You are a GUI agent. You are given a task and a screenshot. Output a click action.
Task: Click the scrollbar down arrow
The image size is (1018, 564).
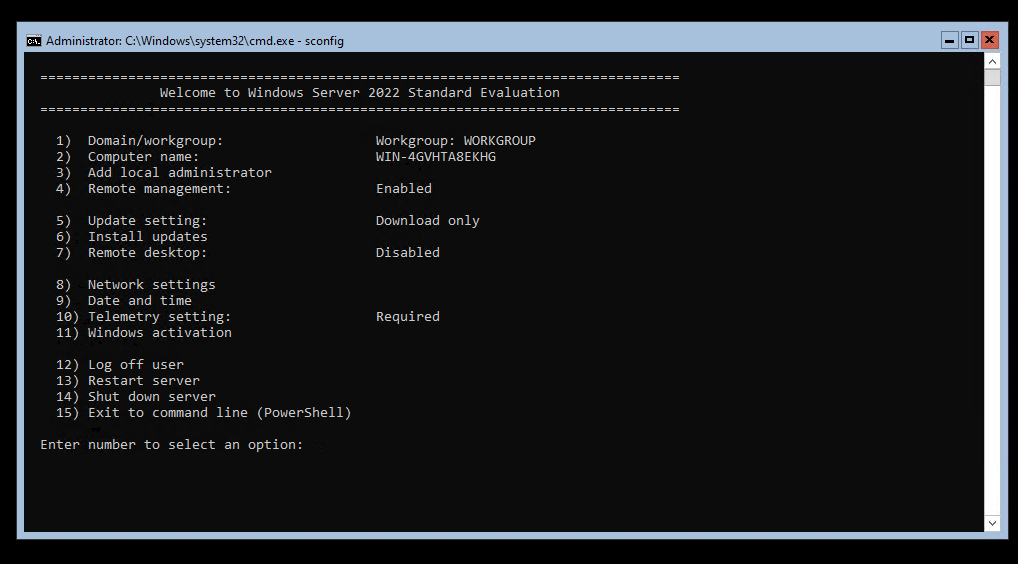[992, 523]
